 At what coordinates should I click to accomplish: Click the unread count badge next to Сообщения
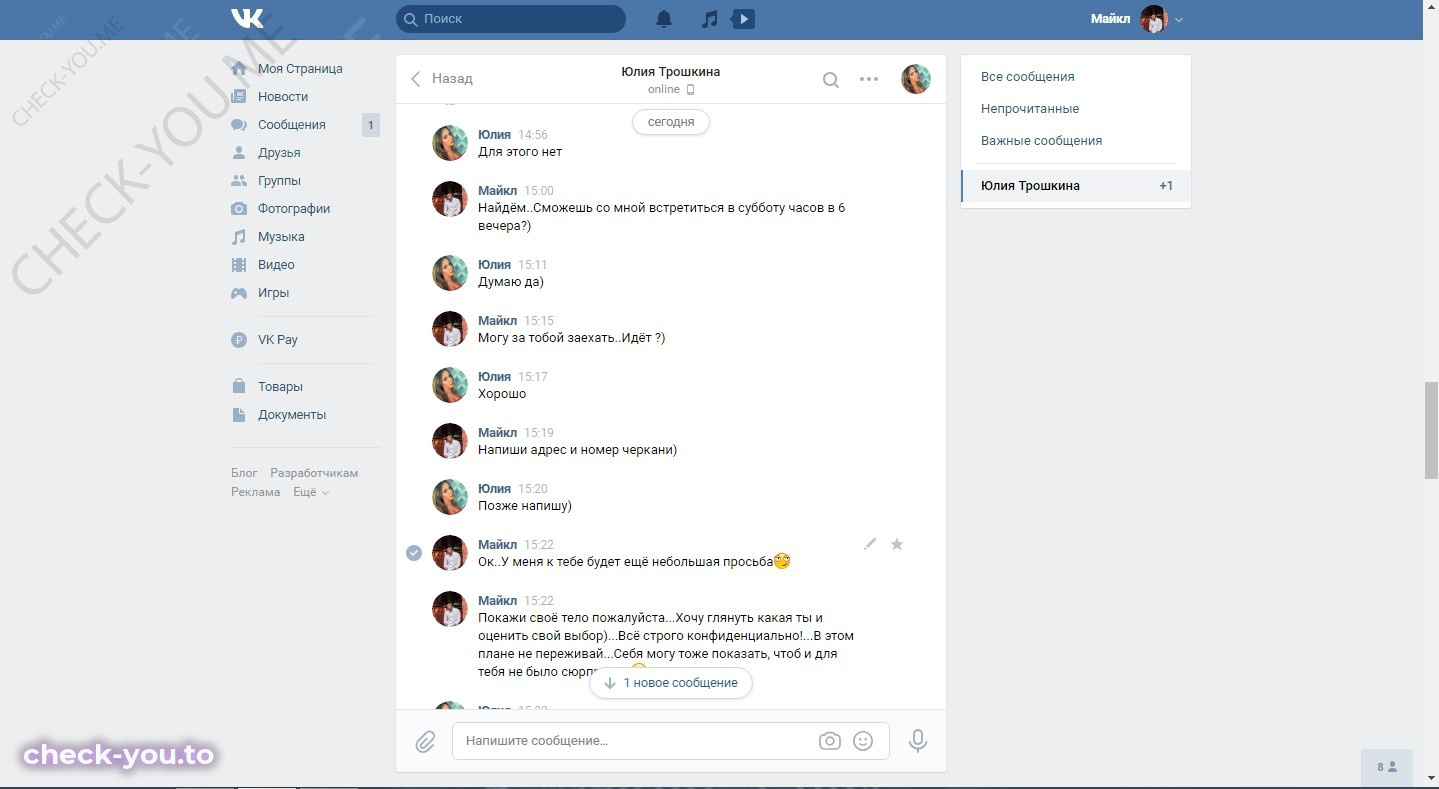pyautogui.click(x=371, y=125)
